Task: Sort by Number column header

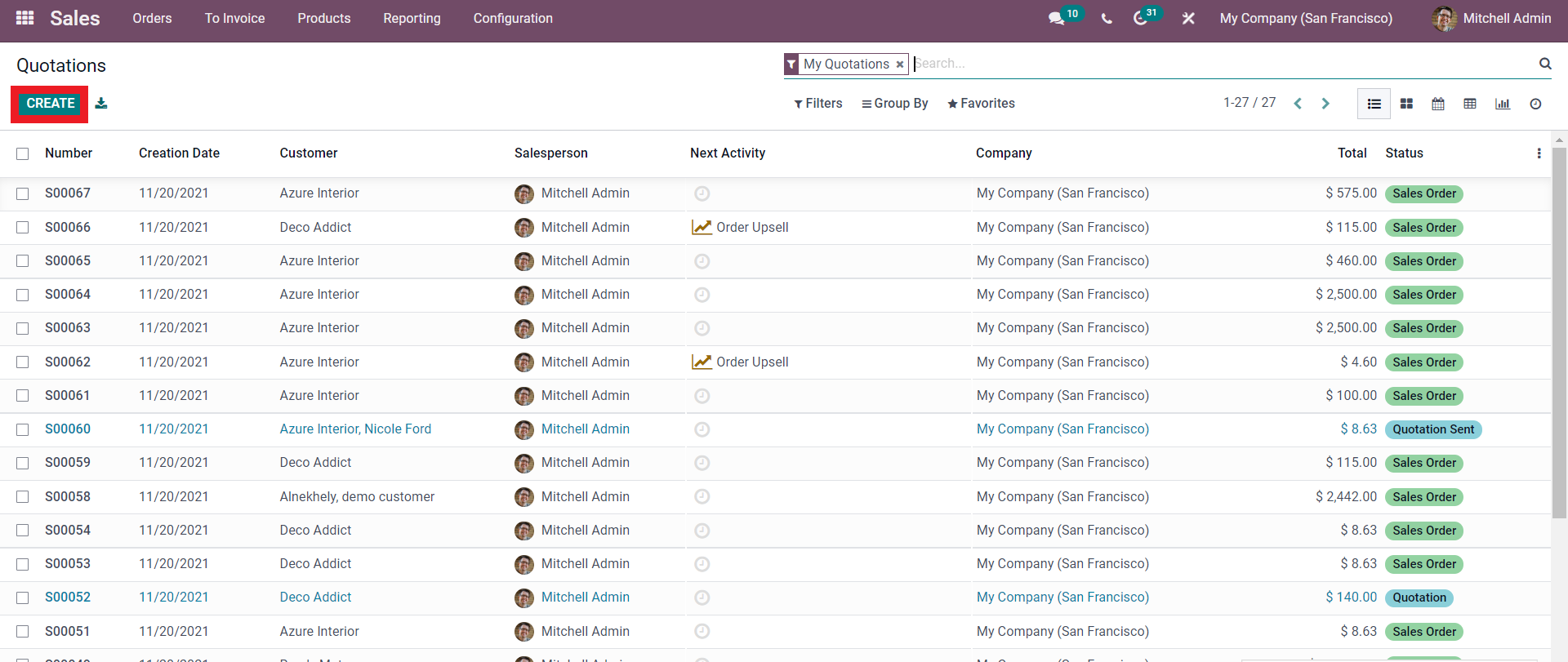Action: click(x=69, y=153)
